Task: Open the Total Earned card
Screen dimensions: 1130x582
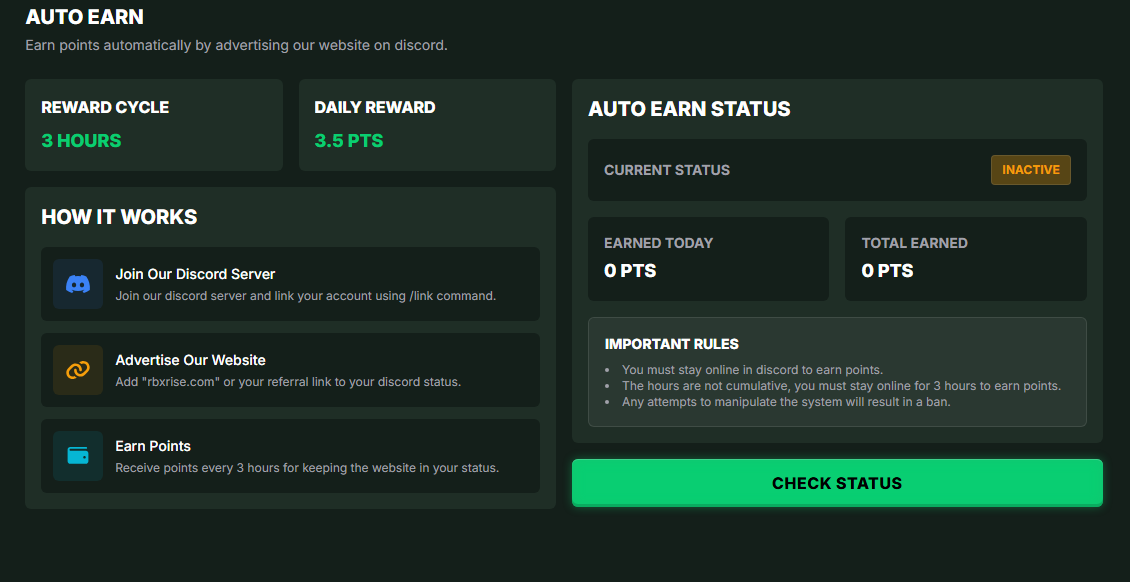Action: (x=965, y=258)
